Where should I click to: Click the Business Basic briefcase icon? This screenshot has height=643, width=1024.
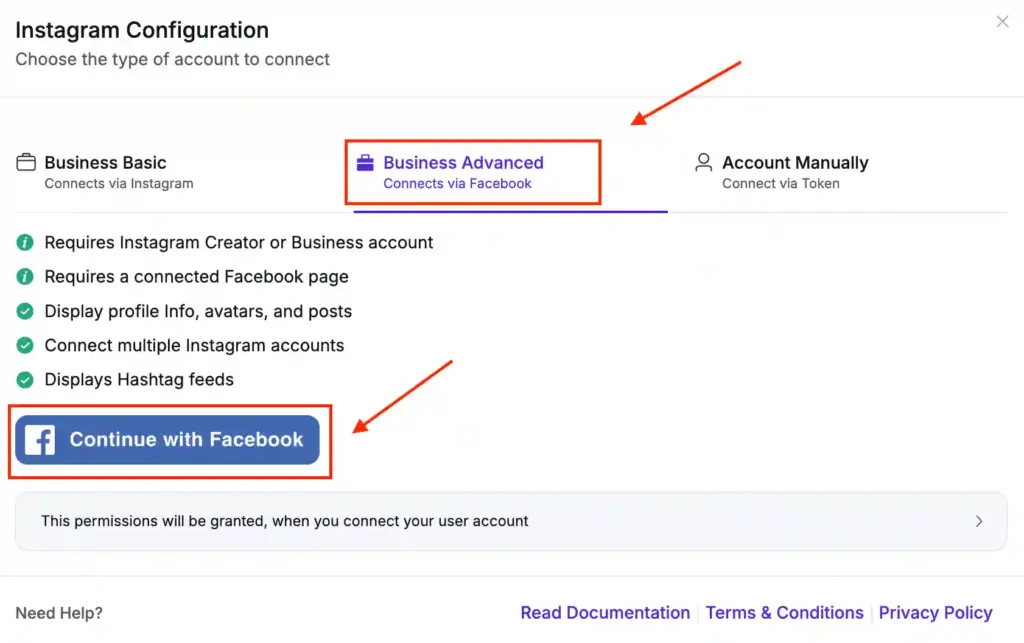(25, 162)
